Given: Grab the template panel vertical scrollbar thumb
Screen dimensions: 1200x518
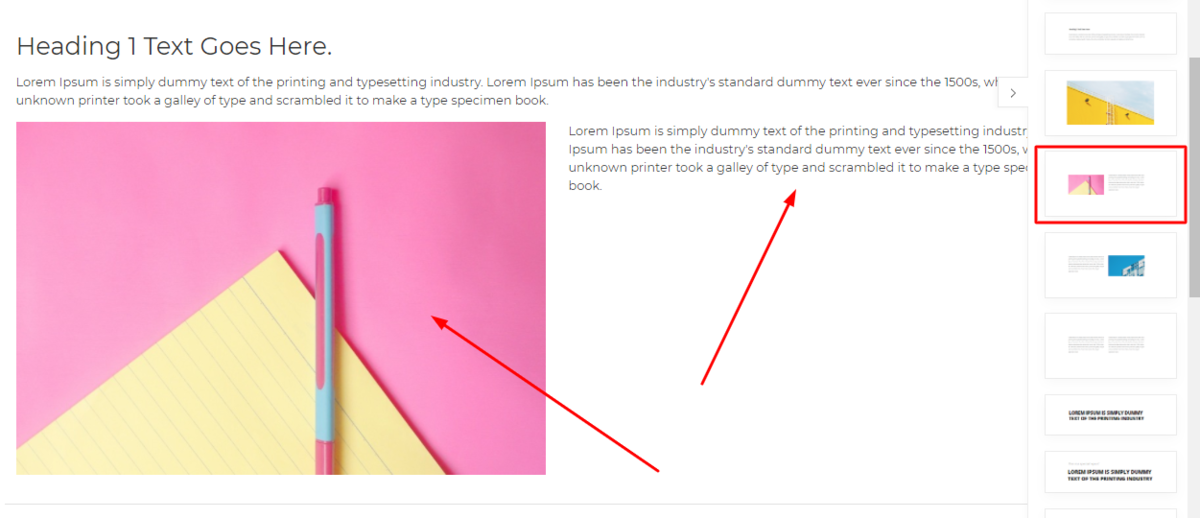Looking at the screenshot, I should click(1194, 177).
